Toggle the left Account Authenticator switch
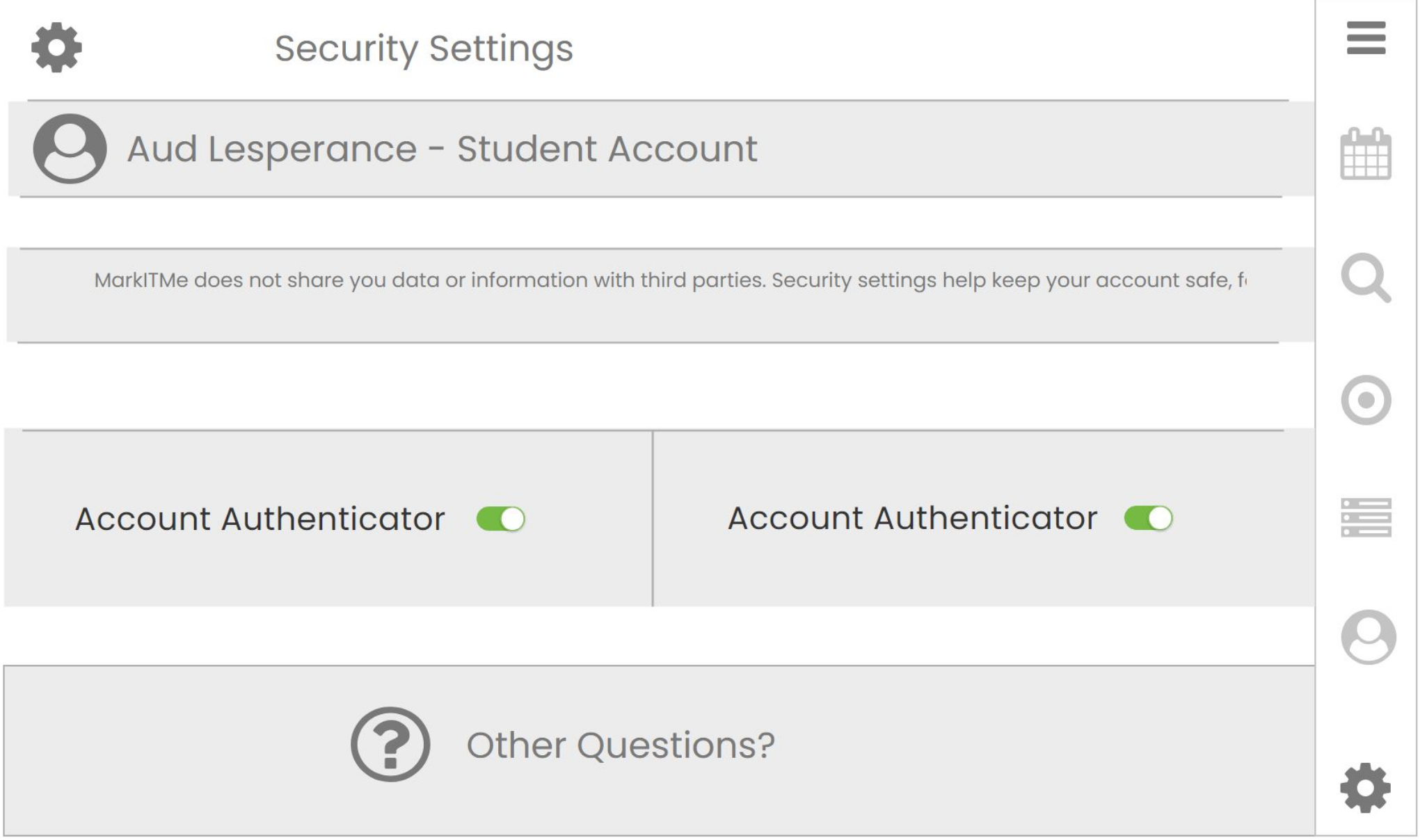The width and height of the screenshot is (1427, 840). 500,519
